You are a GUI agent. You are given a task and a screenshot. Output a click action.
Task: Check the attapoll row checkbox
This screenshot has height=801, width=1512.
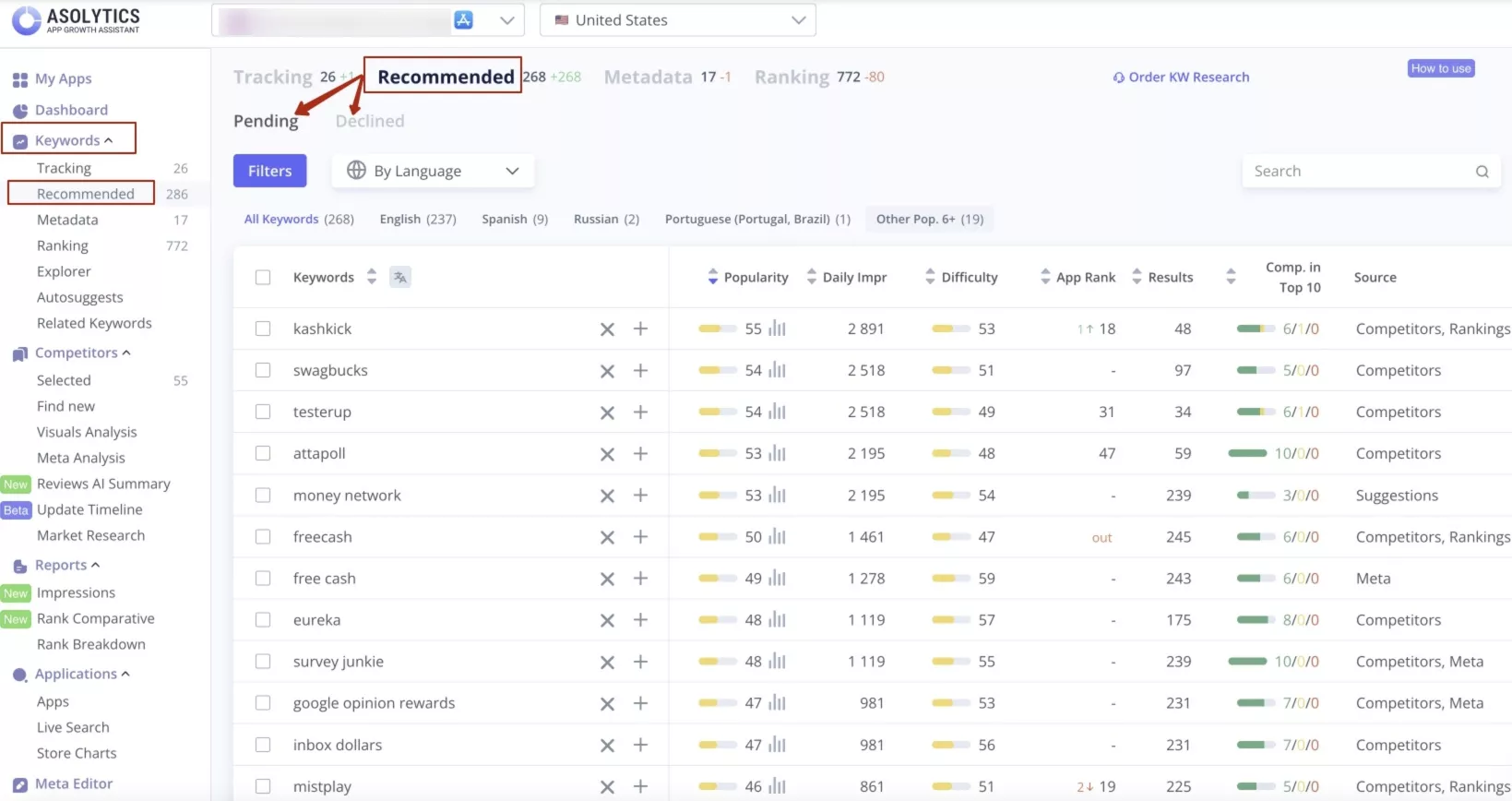tap(263, 453)
